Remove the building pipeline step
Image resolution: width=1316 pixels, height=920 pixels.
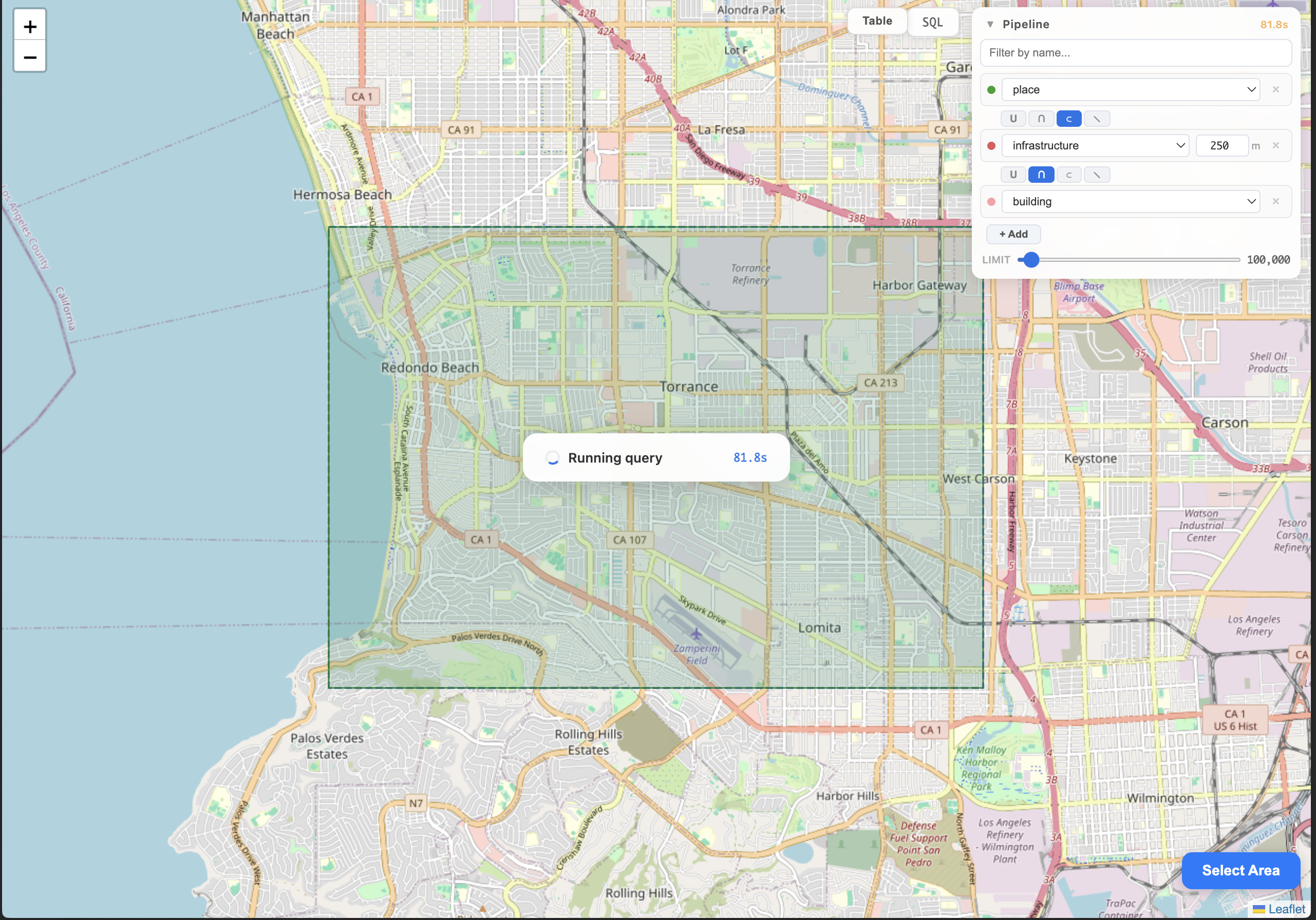pyautogui.click(x=1276, y=201)
